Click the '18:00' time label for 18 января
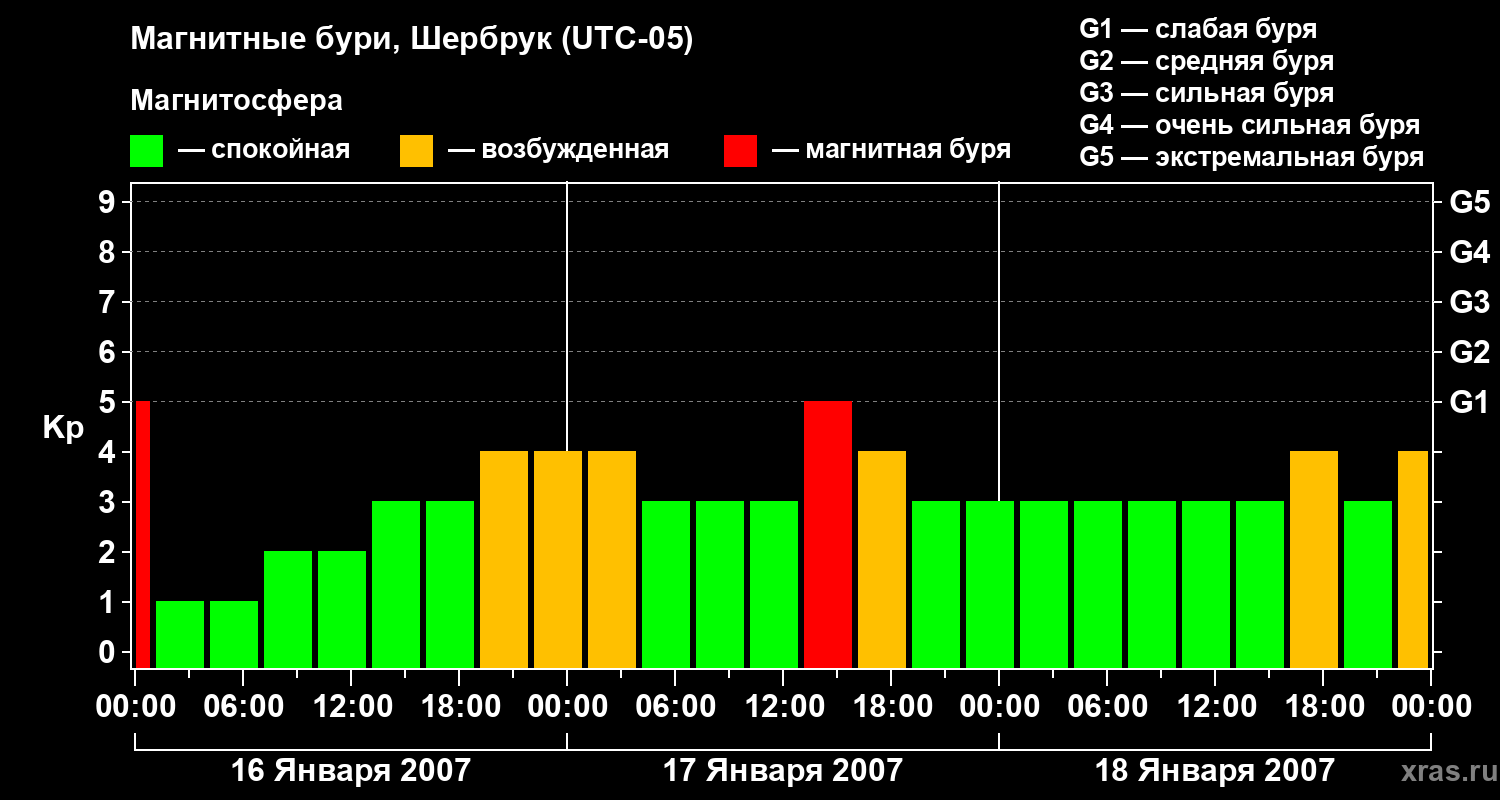 [x=1323, y=706]
